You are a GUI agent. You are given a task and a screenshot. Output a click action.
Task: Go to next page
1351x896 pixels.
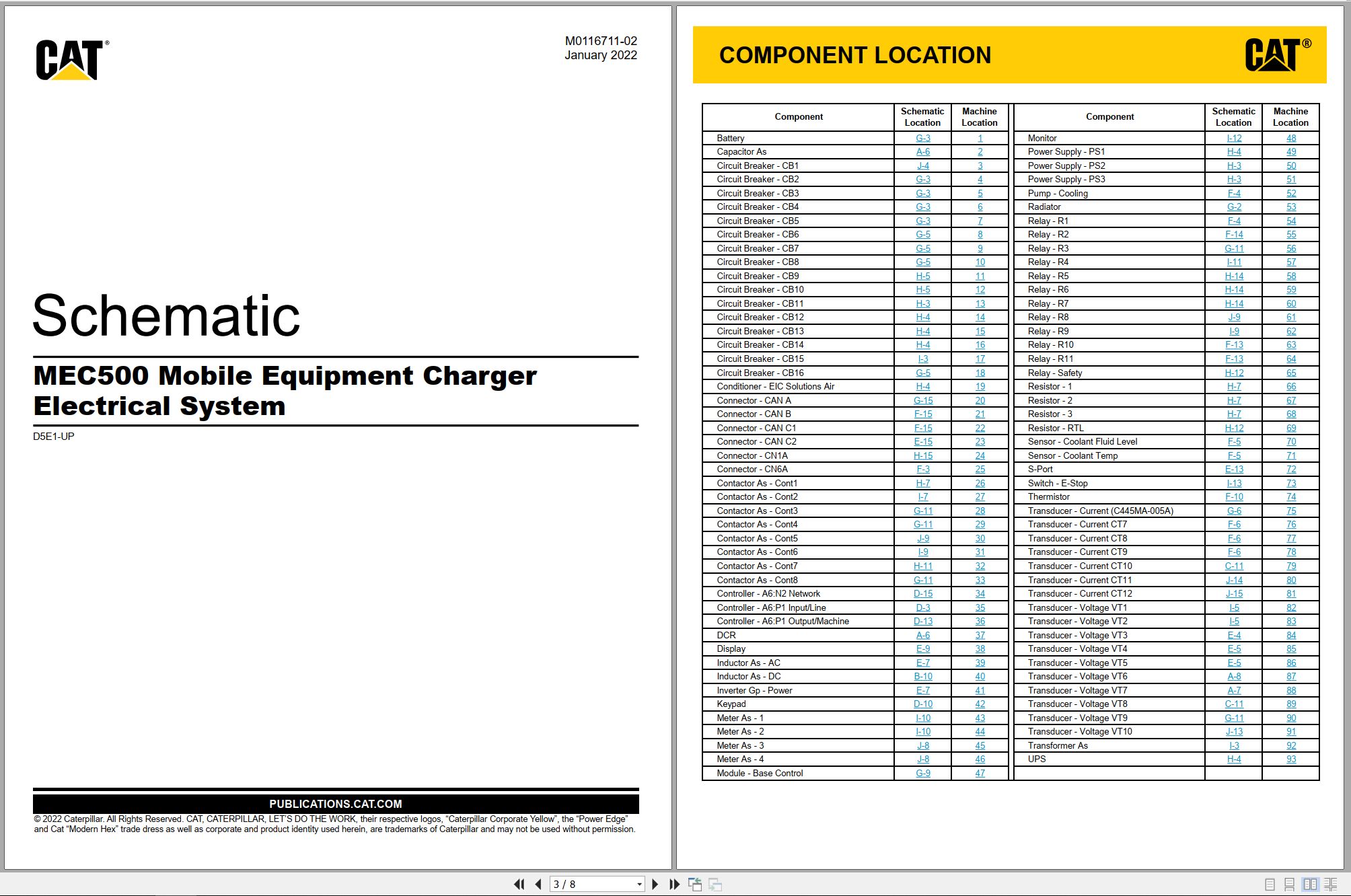coord(655,884)
